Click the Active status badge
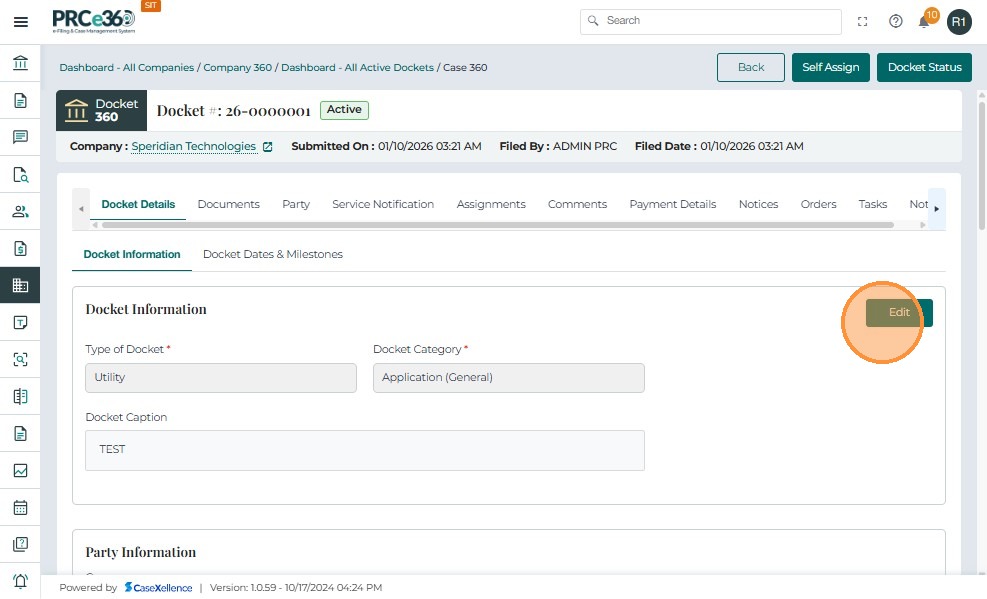 [x=344, y=110]
